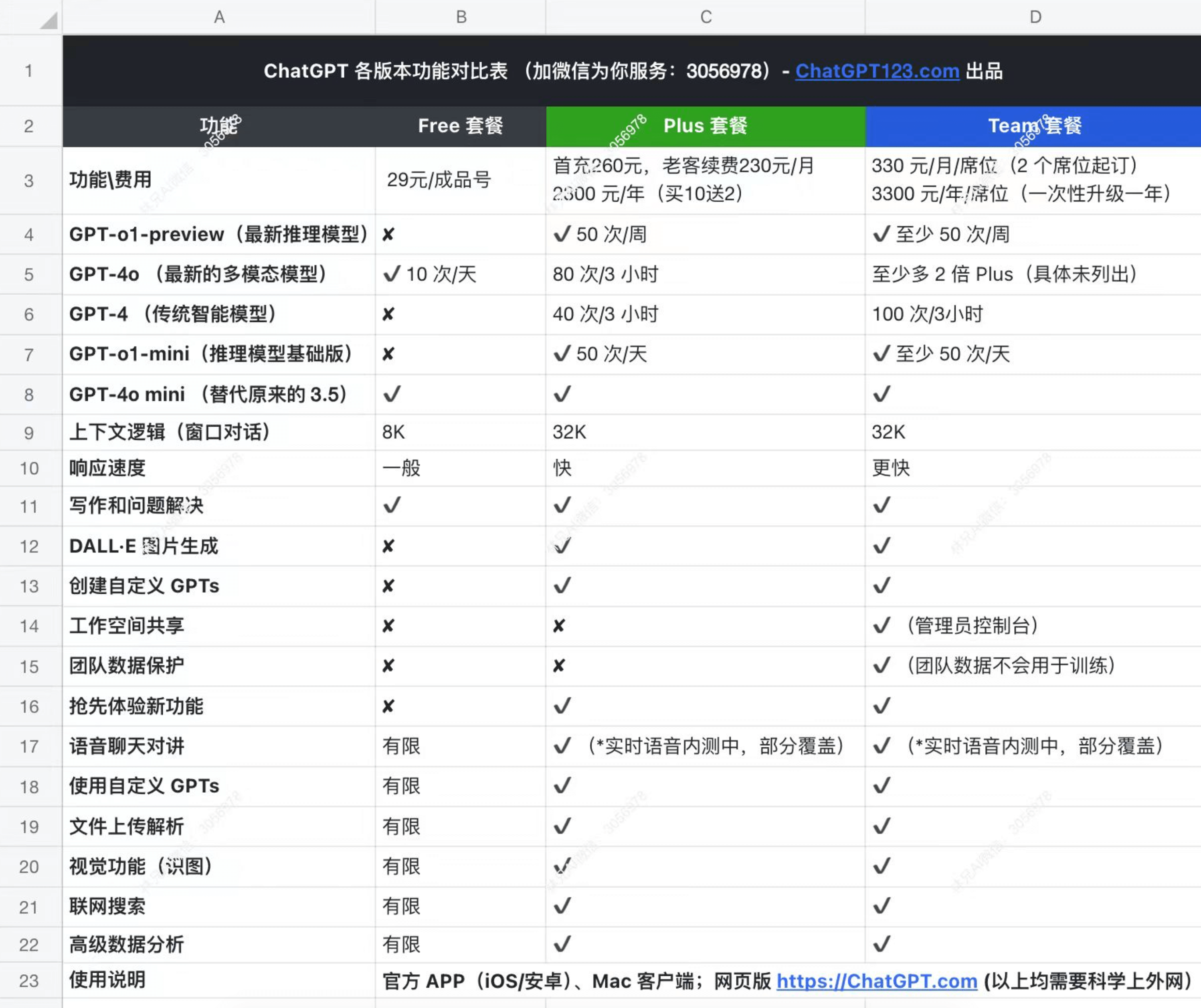This screenshot has height=1008, width=1201.
Task: Select the '高级数据分析' cell
Action: point(219,945)
